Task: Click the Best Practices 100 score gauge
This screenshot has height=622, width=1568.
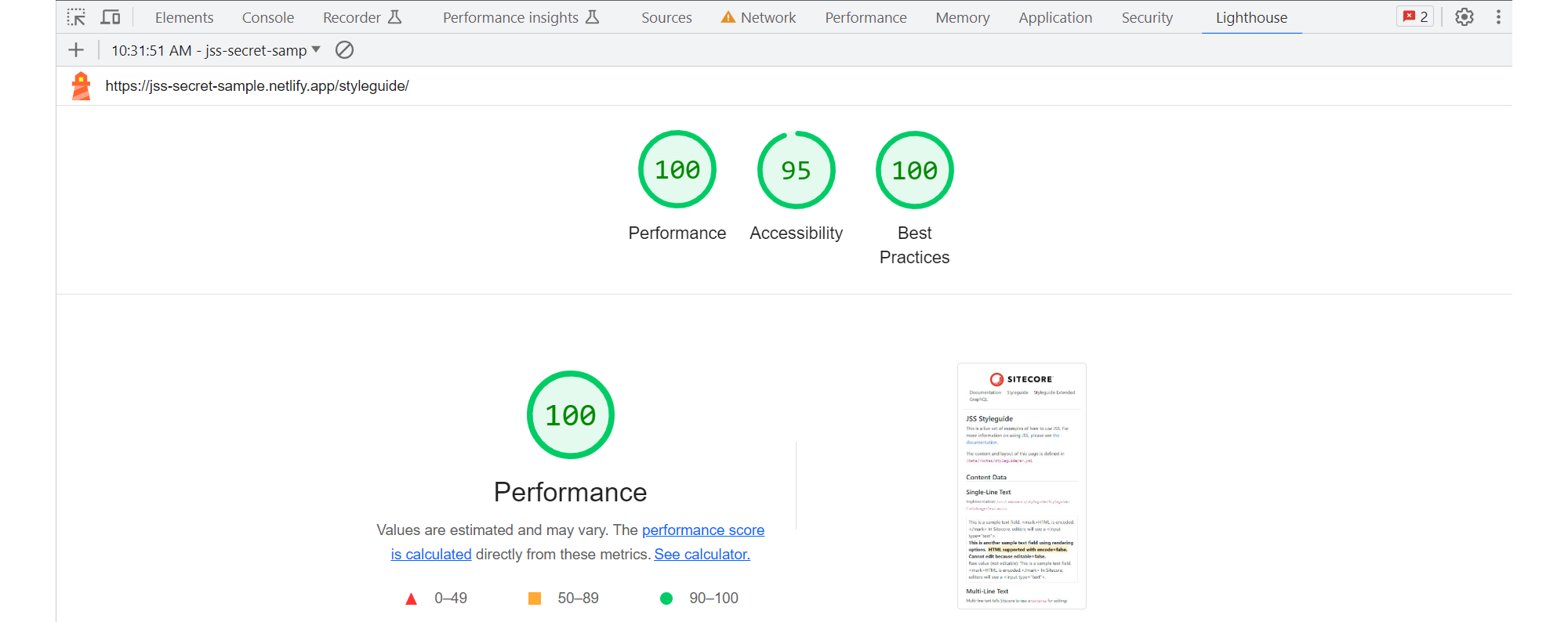Action: click(914, 170)
